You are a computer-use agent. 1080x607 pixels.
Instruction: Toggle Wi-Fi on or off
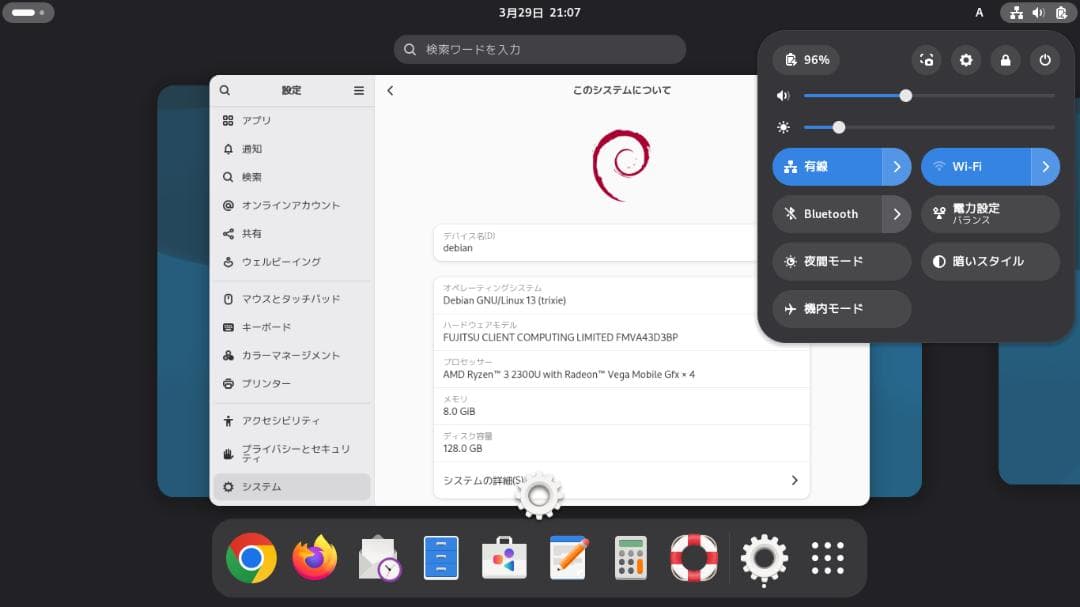(976, 167)
